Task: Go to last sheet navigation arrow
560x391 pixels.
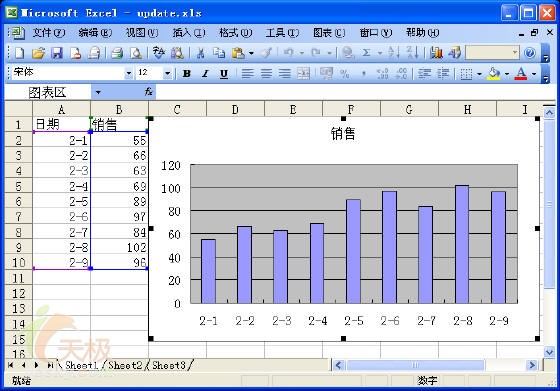Action: coord(50,365)
